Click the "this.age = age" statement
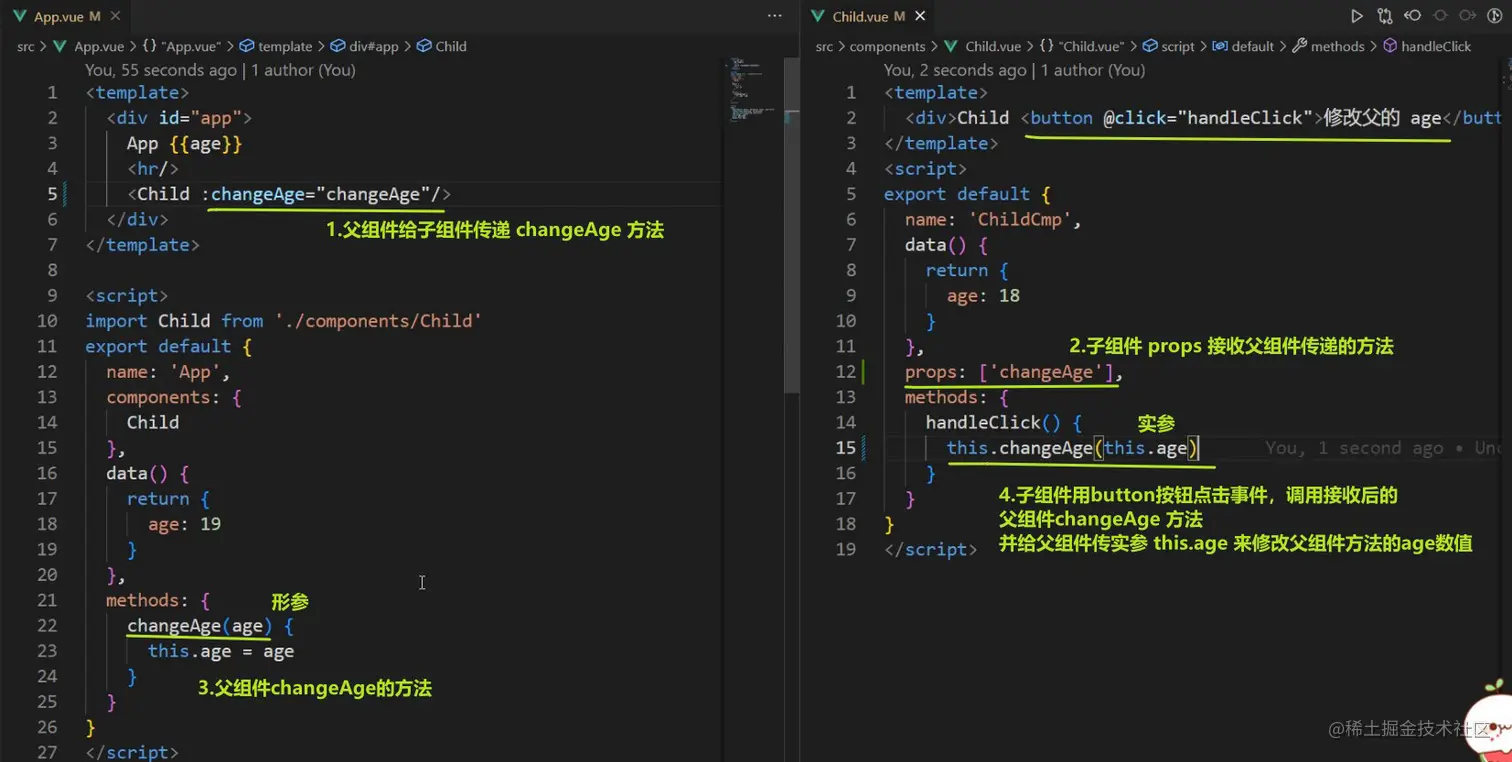This screenshot has height=762, width=1512. [x=221, y=651]
